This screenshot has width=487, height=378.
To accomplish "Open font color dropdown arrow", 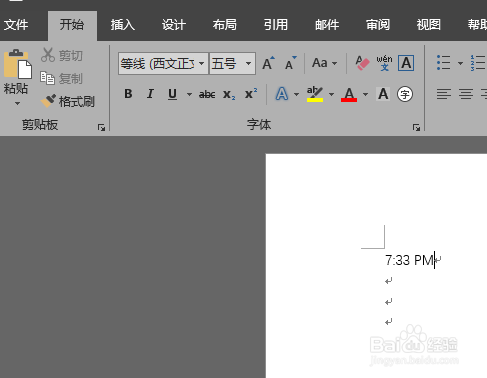I will [x=365, y=94].
